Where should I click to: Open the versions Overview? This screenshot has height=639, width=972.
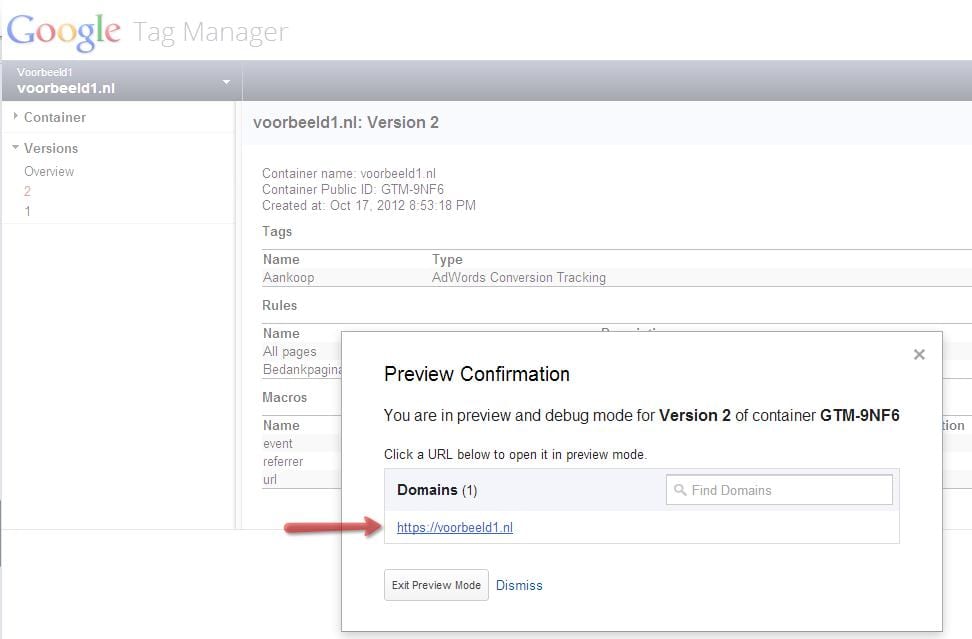click(x=49, y=172)
